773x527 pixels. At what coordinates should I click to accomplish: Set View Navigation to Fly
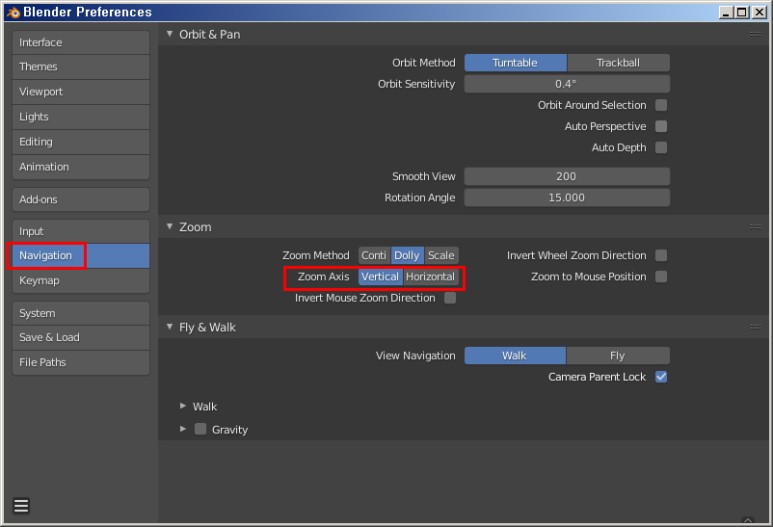point(618,355)
